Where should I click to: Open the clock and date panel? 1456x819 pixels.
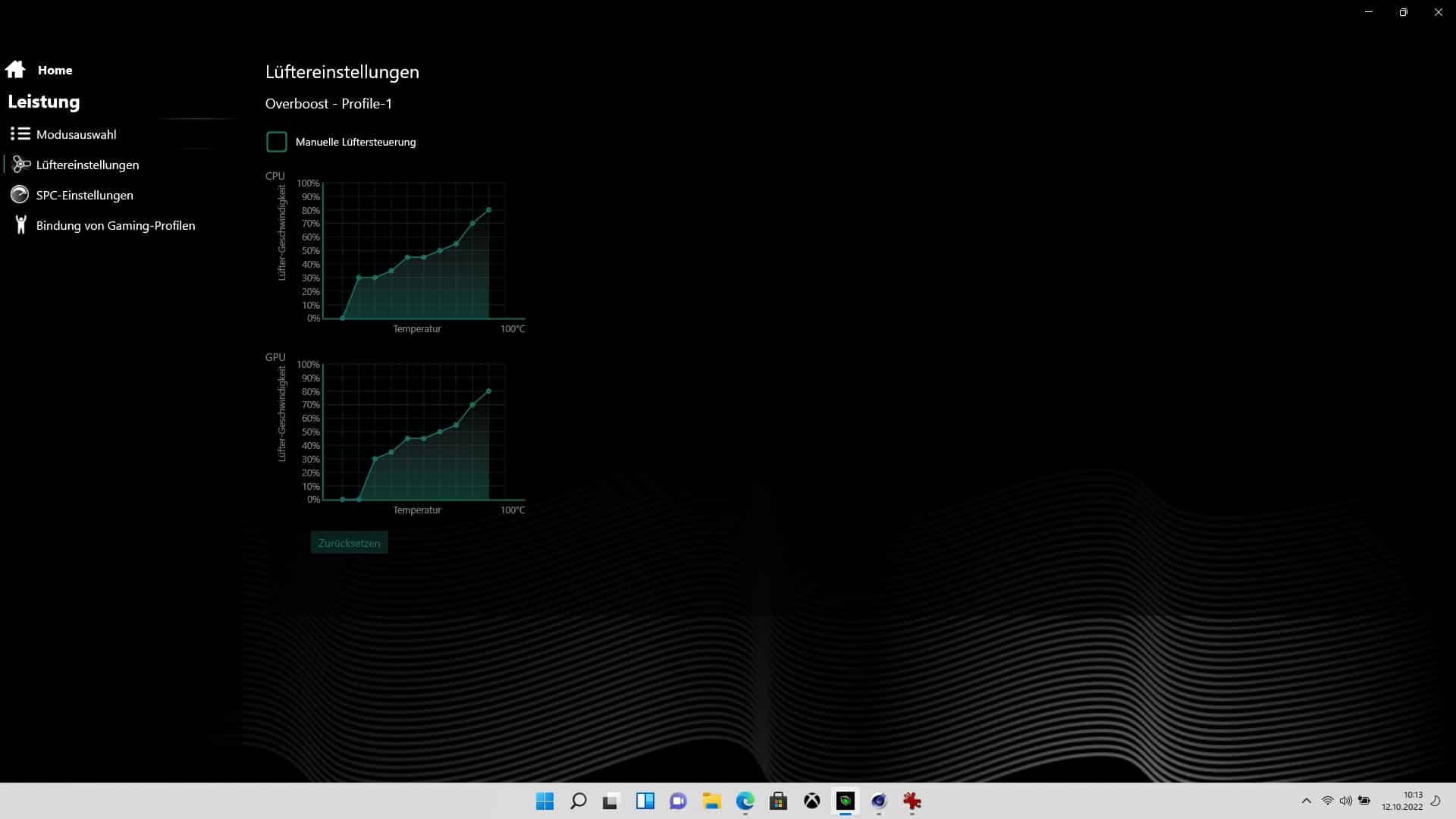point(1401,801)
